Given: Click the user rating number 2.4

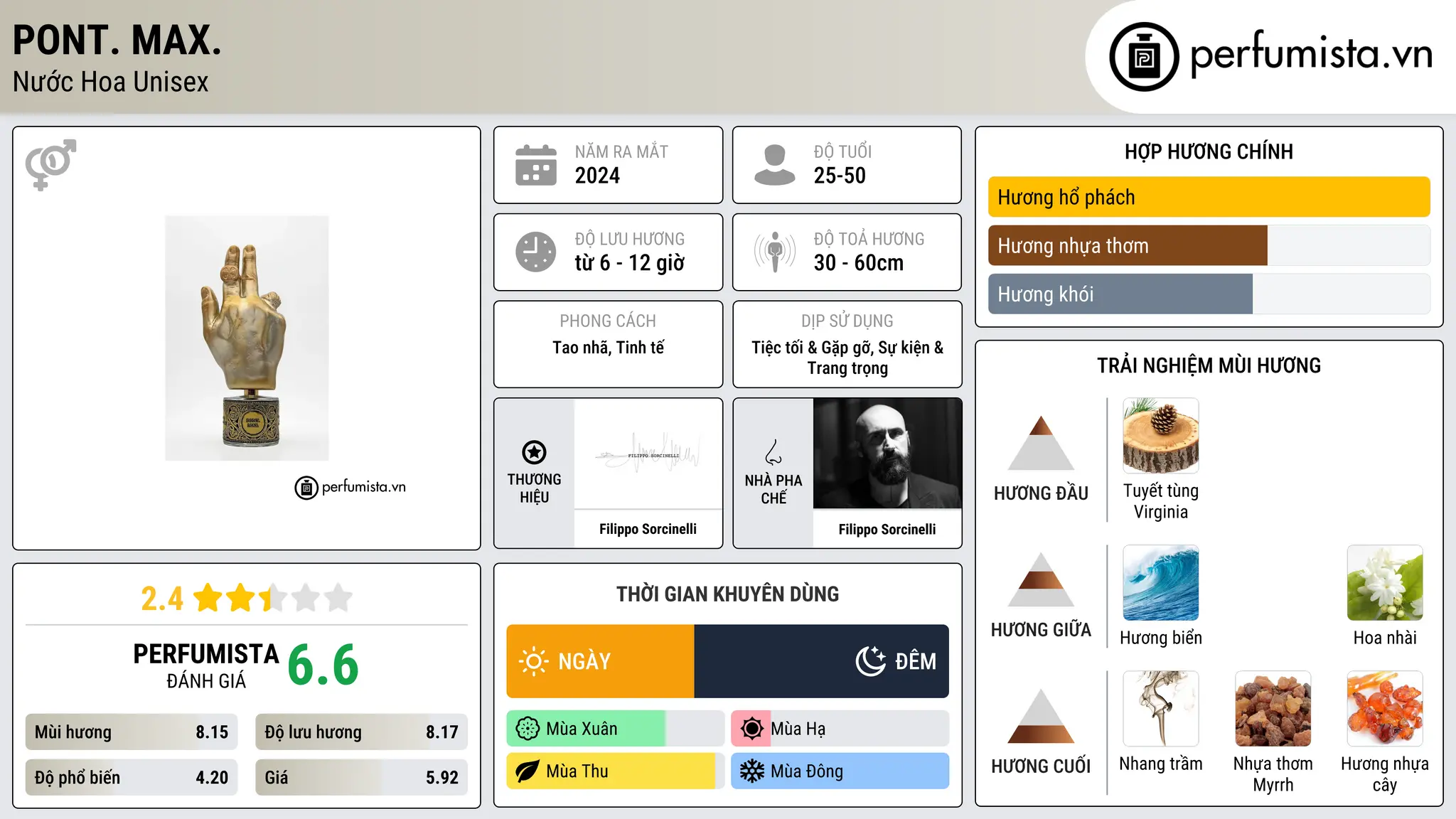Looking at the screenshot, I should [162, 599].
